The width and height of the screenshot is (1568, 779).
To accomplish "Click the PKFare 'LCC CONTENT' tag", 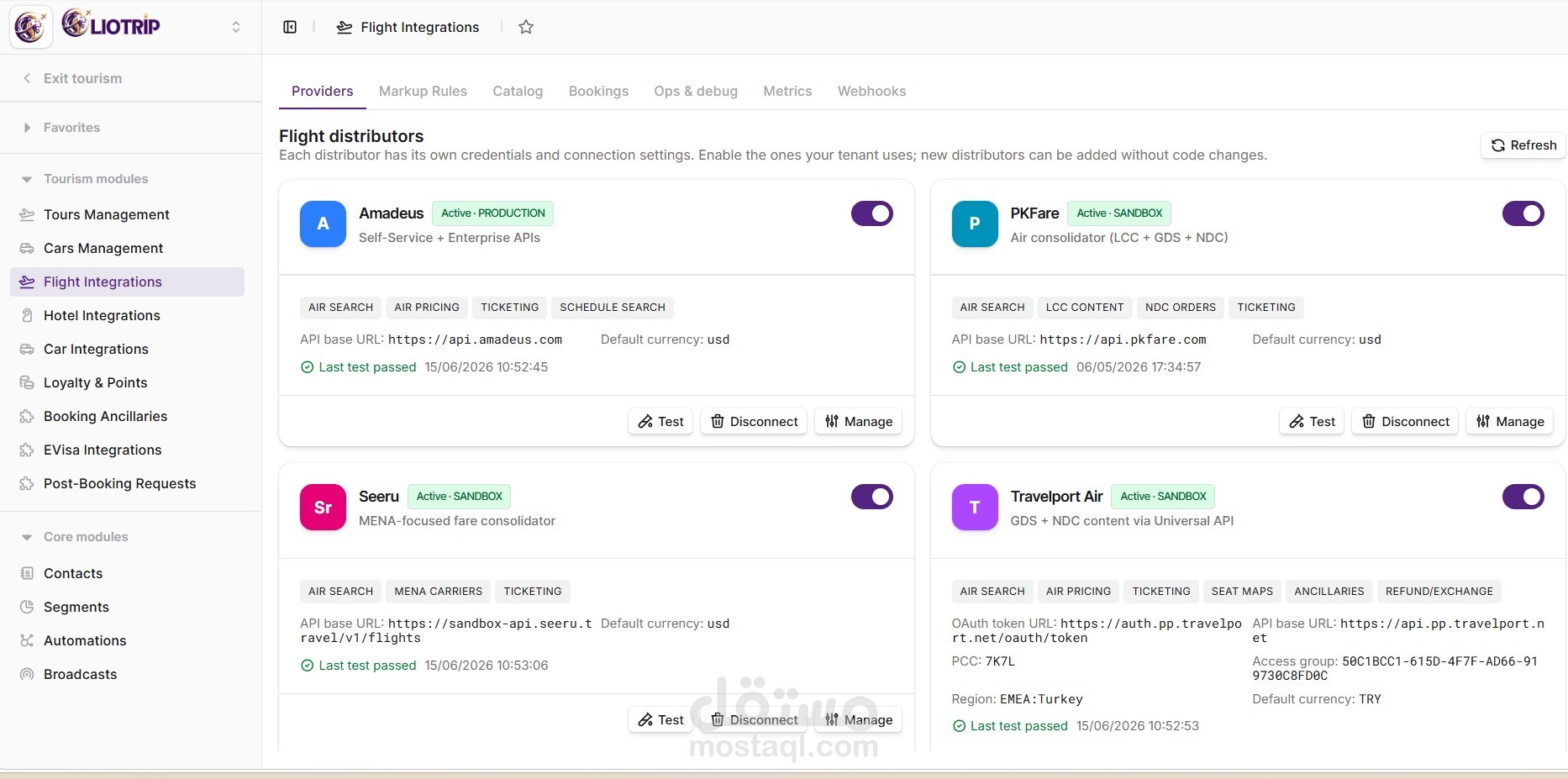I will tap(1085, 308).
